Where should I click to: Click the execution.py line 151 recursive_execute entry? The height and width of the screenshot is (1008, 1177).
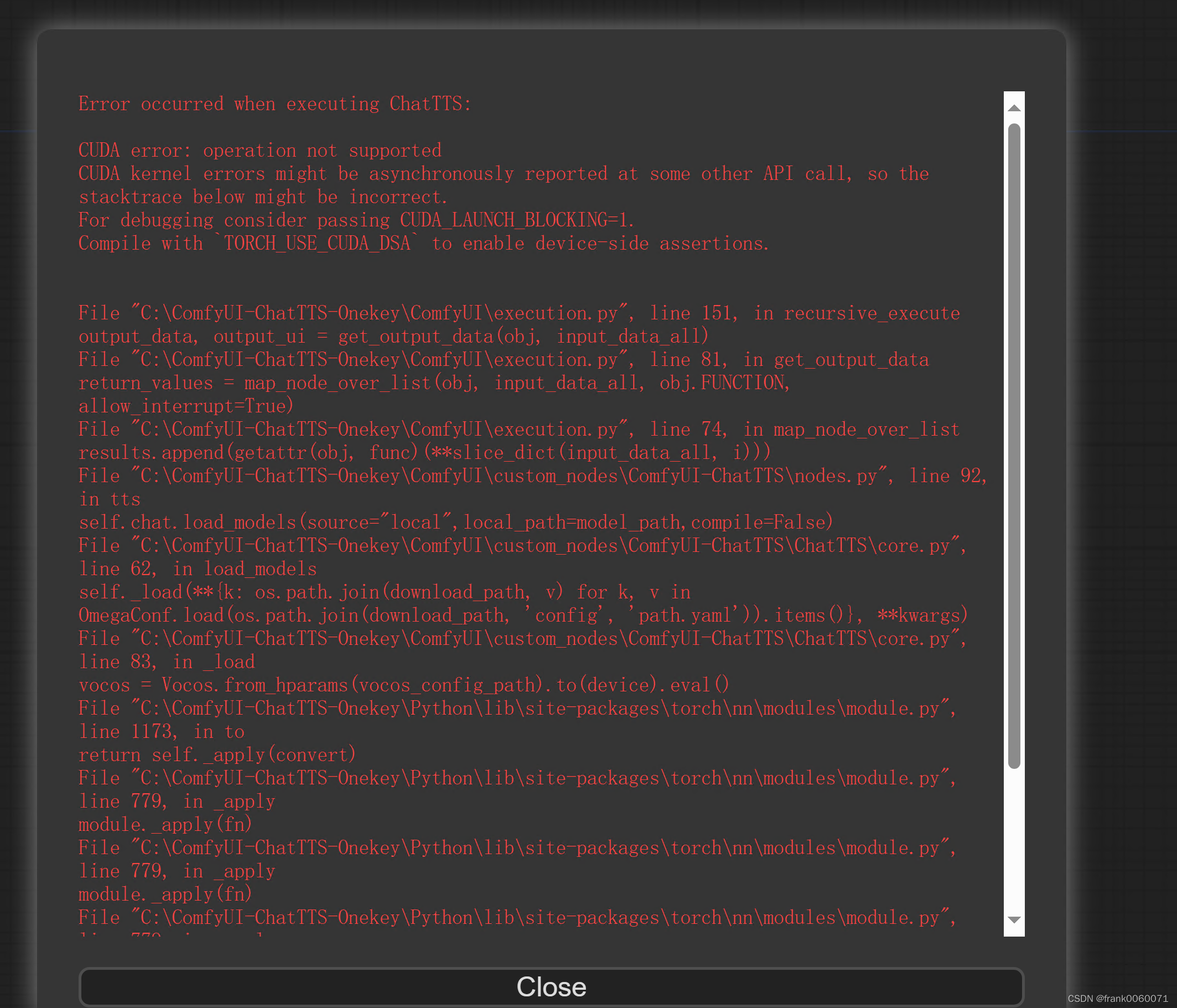coord(518,313)
